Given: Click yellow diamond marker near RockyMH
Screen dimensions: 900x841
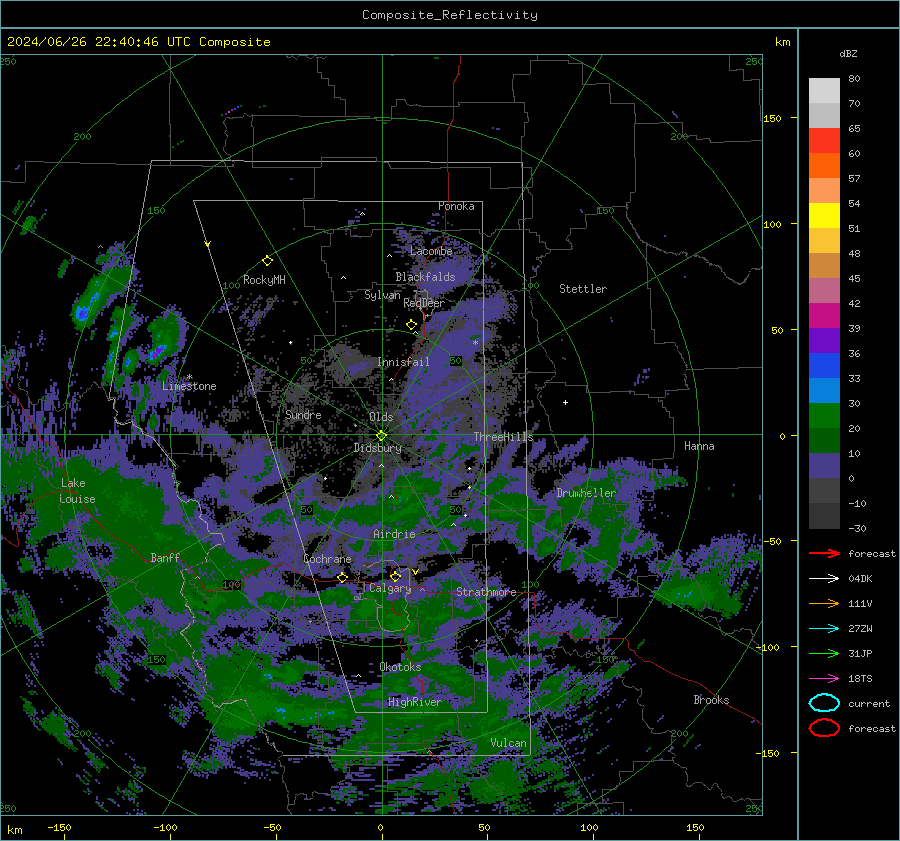Looking at the screenshot, I should click(x=267, y=261).
